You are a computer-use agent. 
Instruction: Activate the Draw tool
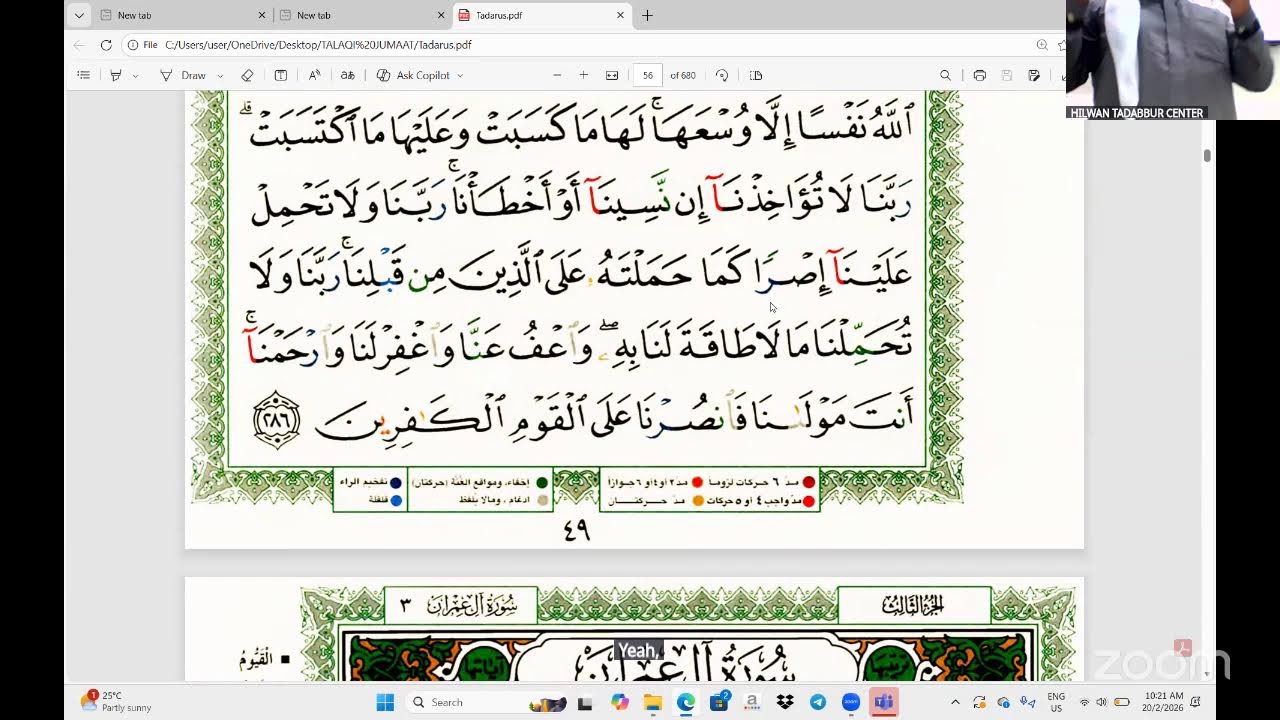tap(183, 75)
